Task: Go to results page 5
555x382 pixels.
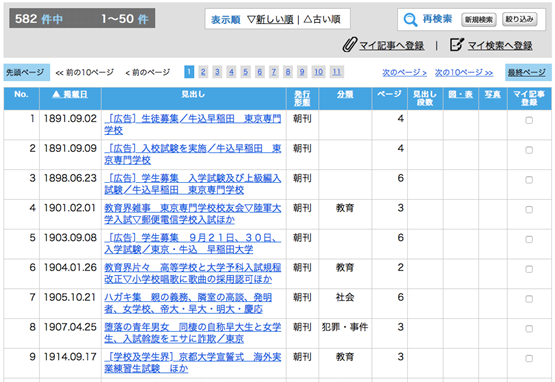Action: tap(246, 72)
